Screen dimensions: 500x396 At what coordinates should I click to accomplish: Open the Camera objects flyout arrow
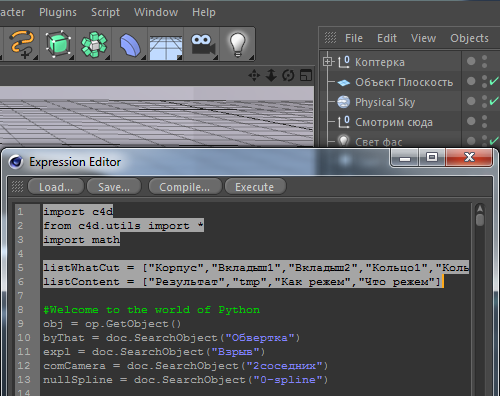(215, 58)
